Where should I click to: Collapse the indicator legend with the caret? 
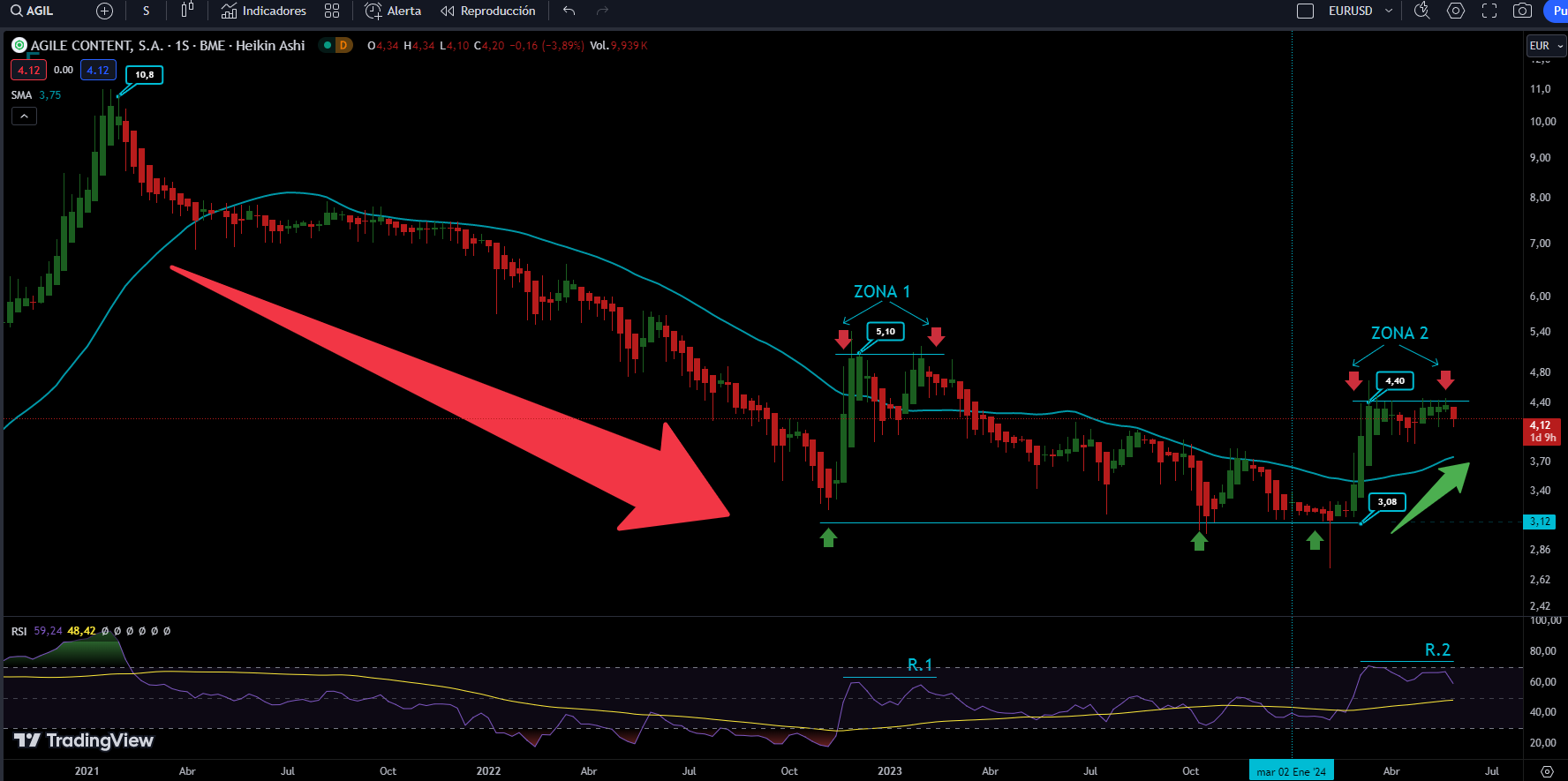[x=24, y=116]
